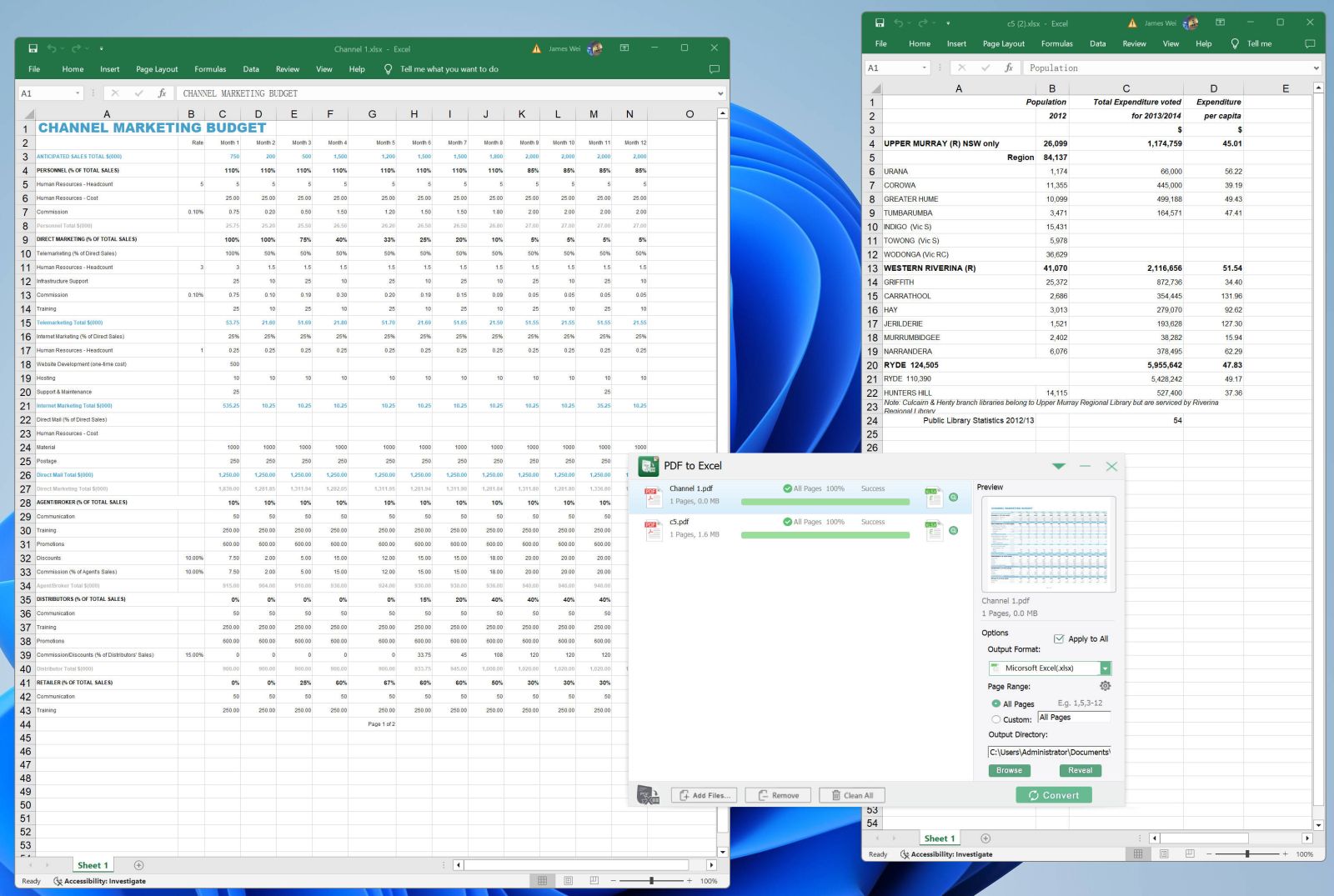This screenshot has width=1334, height=896.
Task: Expand the formula bar in c5 (2).xlsx
Action: (x=1316, y=68)
